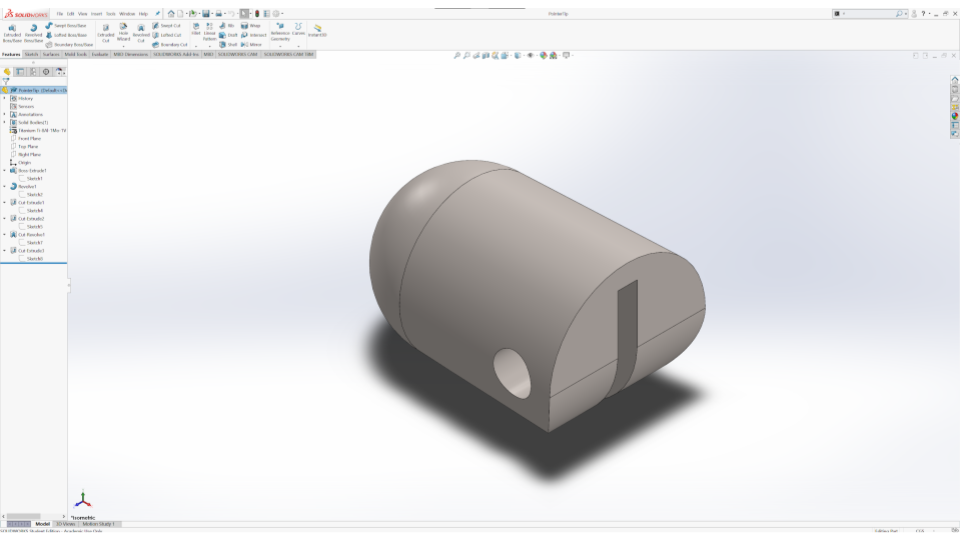Open the Insert menu
The image size is (960, 540).
click(96, 13)
